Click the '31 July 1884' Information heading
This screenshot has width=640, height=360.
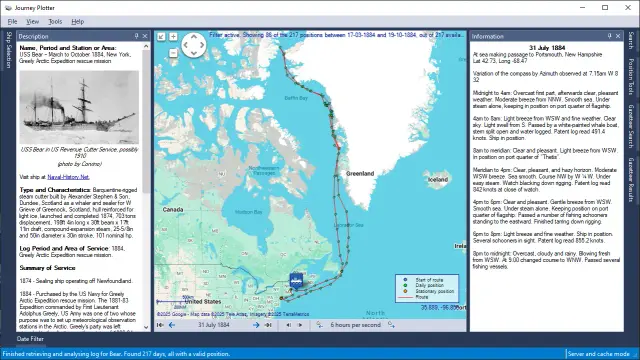[547, 48]
